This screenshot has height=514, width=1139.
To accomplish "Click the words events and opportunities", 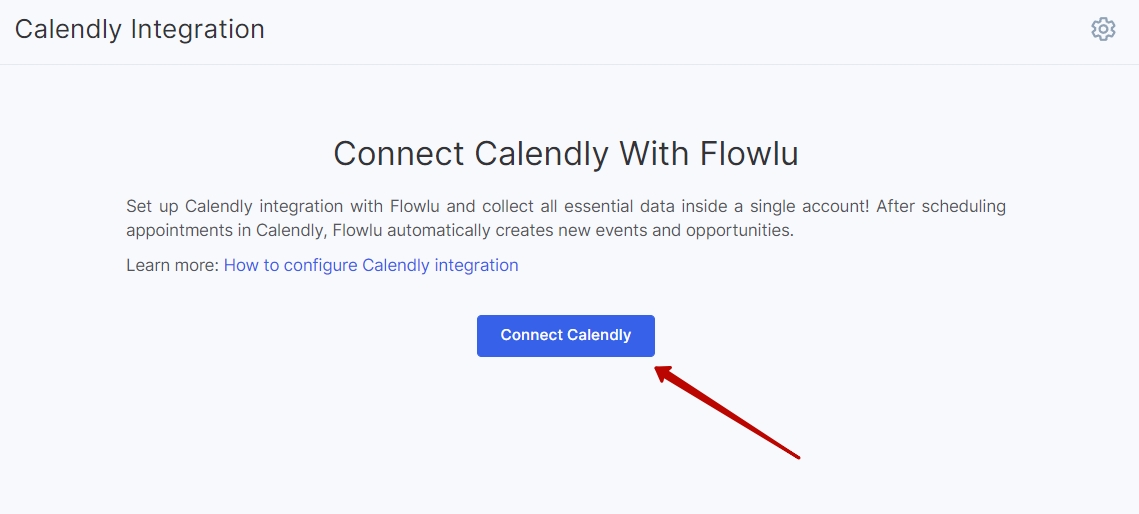I will 702,231.
